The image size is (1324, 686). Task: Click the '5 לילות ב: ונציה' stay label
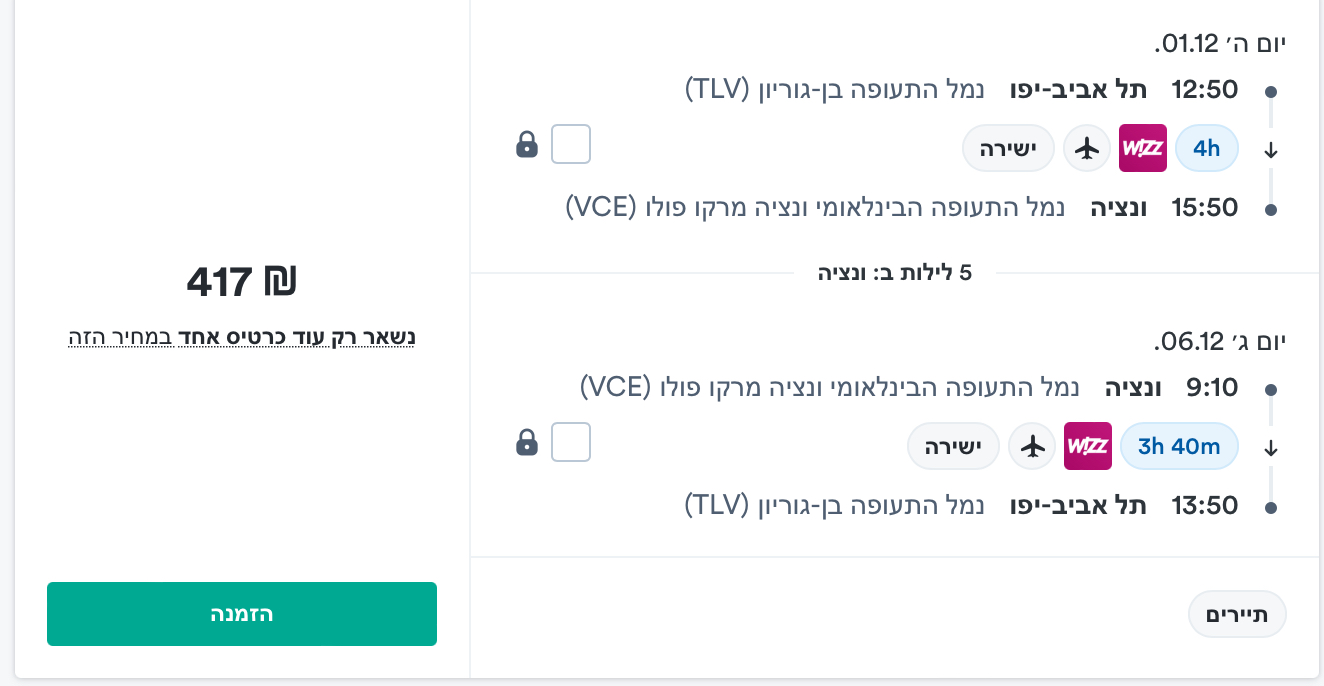[x=895, y=272]
